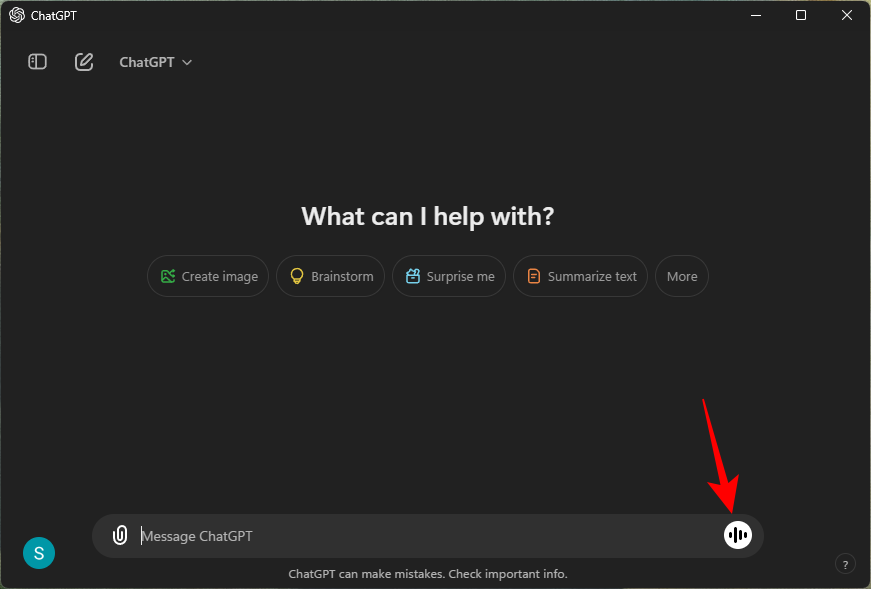
Task: Open help via the question mark icon
Action: pos(845,564)
